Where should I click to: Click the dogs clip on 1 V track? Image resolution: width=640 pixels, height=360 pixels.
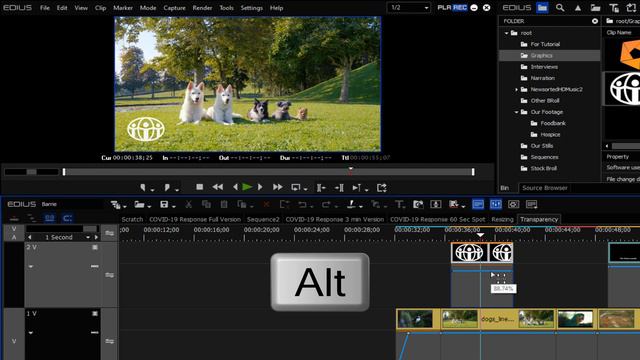point(498,319)
